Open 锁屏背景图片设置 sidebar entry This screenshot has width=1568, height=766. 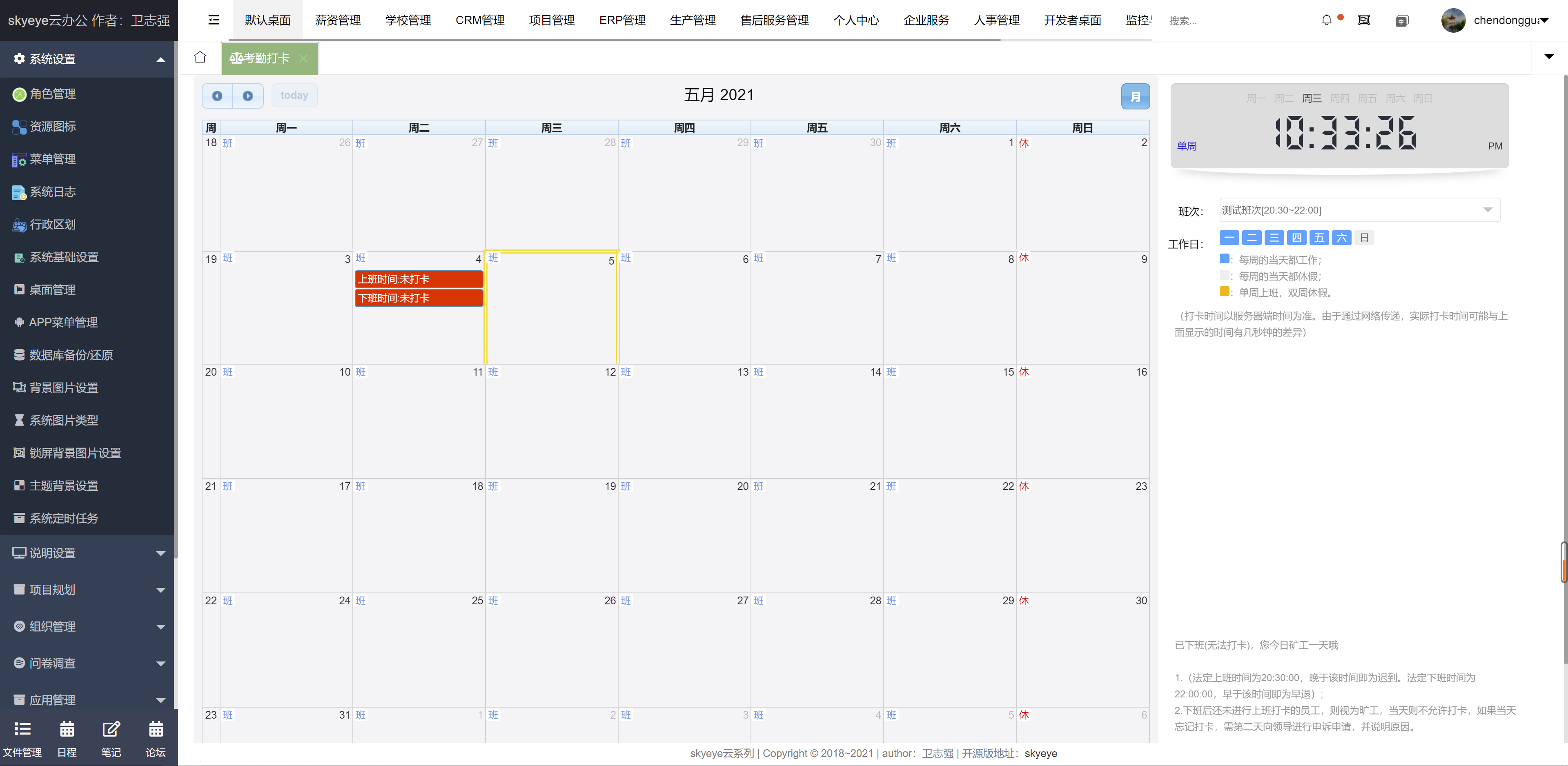(x=87, y=453)
